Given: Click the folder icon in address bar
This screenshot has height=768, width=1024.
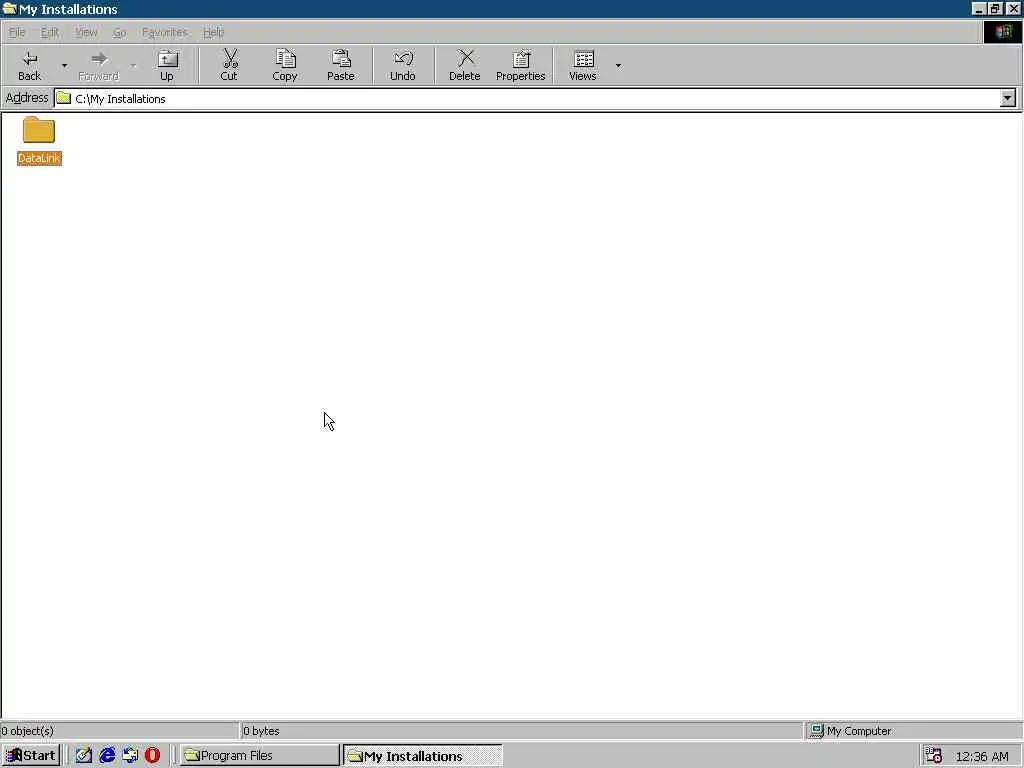Looking at the screenshot, I should tap(63, 99).
